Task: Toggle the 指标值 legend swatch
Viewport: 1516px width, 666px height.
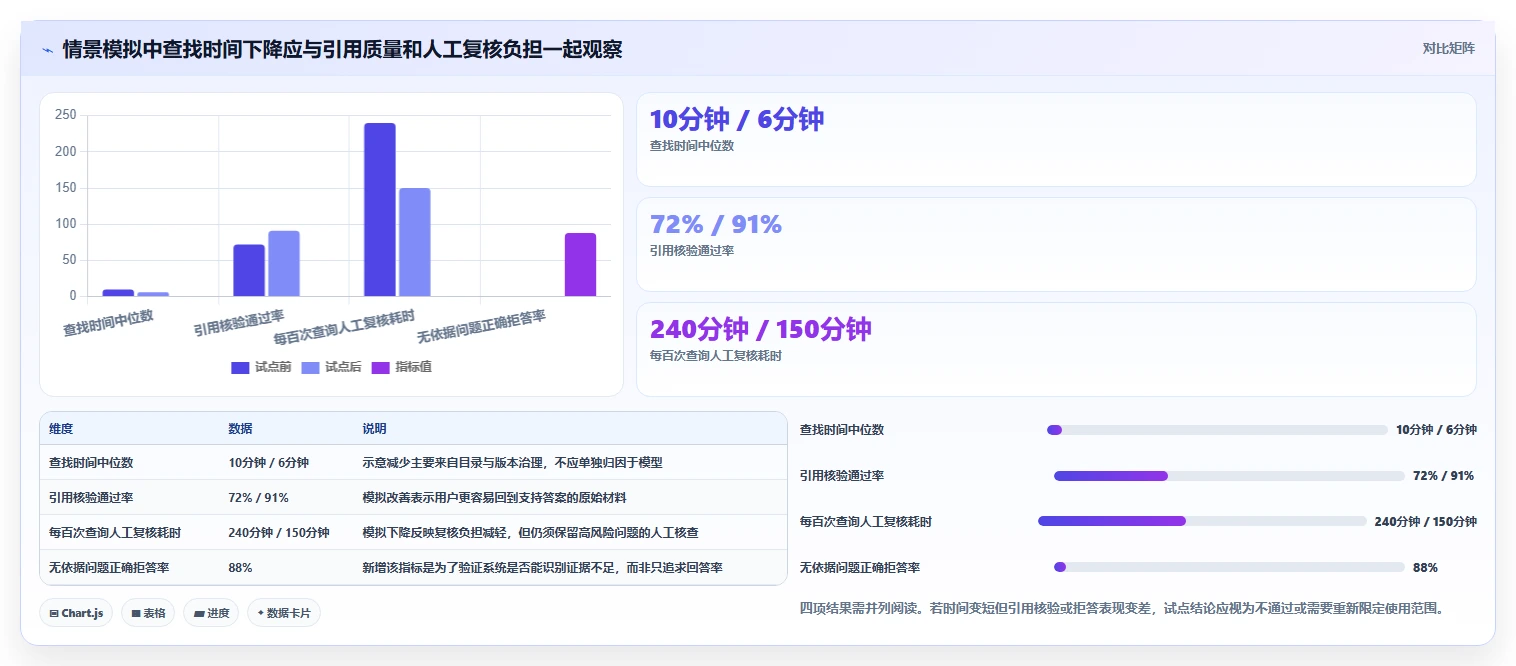Action: click(381, 367)
